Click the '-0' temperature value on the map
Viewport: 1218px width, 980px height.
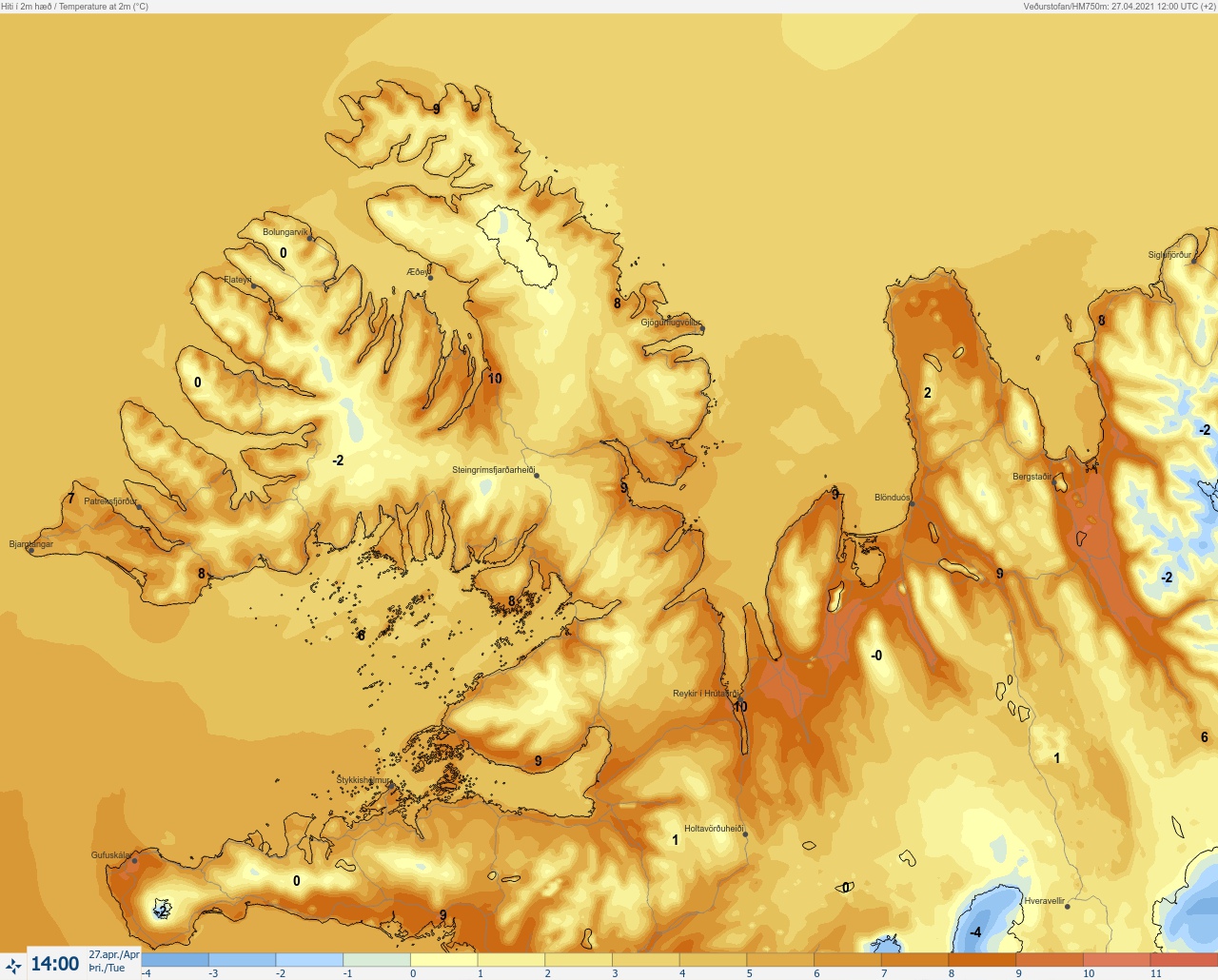pos(876,656)
